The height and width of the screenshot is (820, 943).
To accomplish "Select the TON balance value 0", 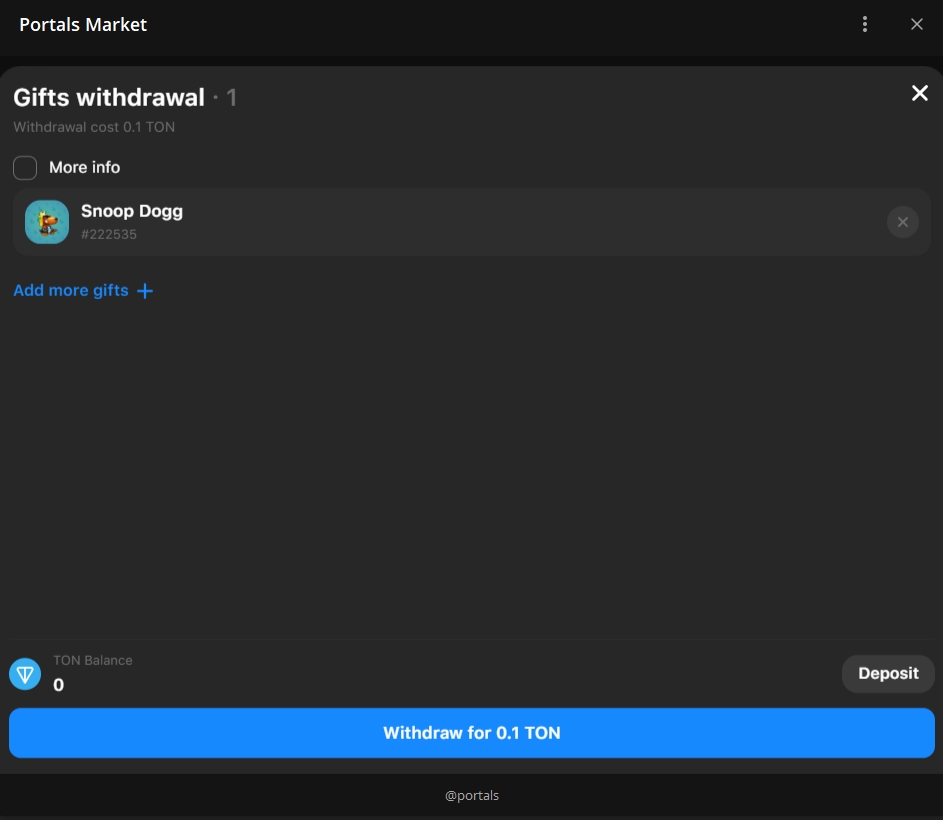I will pos(58,685).
